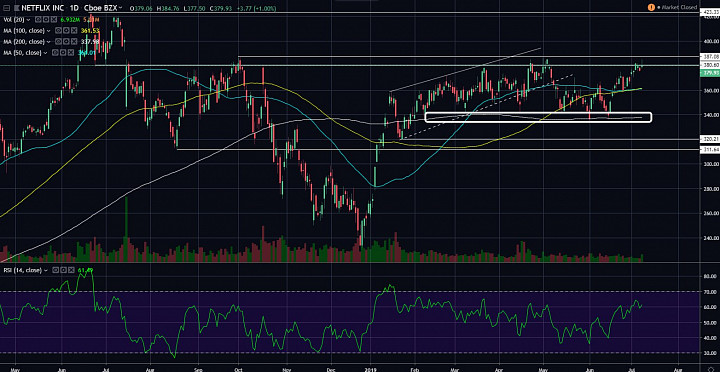Image resolution: width=720 pixels, height=372 pixels.
Task: Click the 1D interval label
Action: (74, 8)
